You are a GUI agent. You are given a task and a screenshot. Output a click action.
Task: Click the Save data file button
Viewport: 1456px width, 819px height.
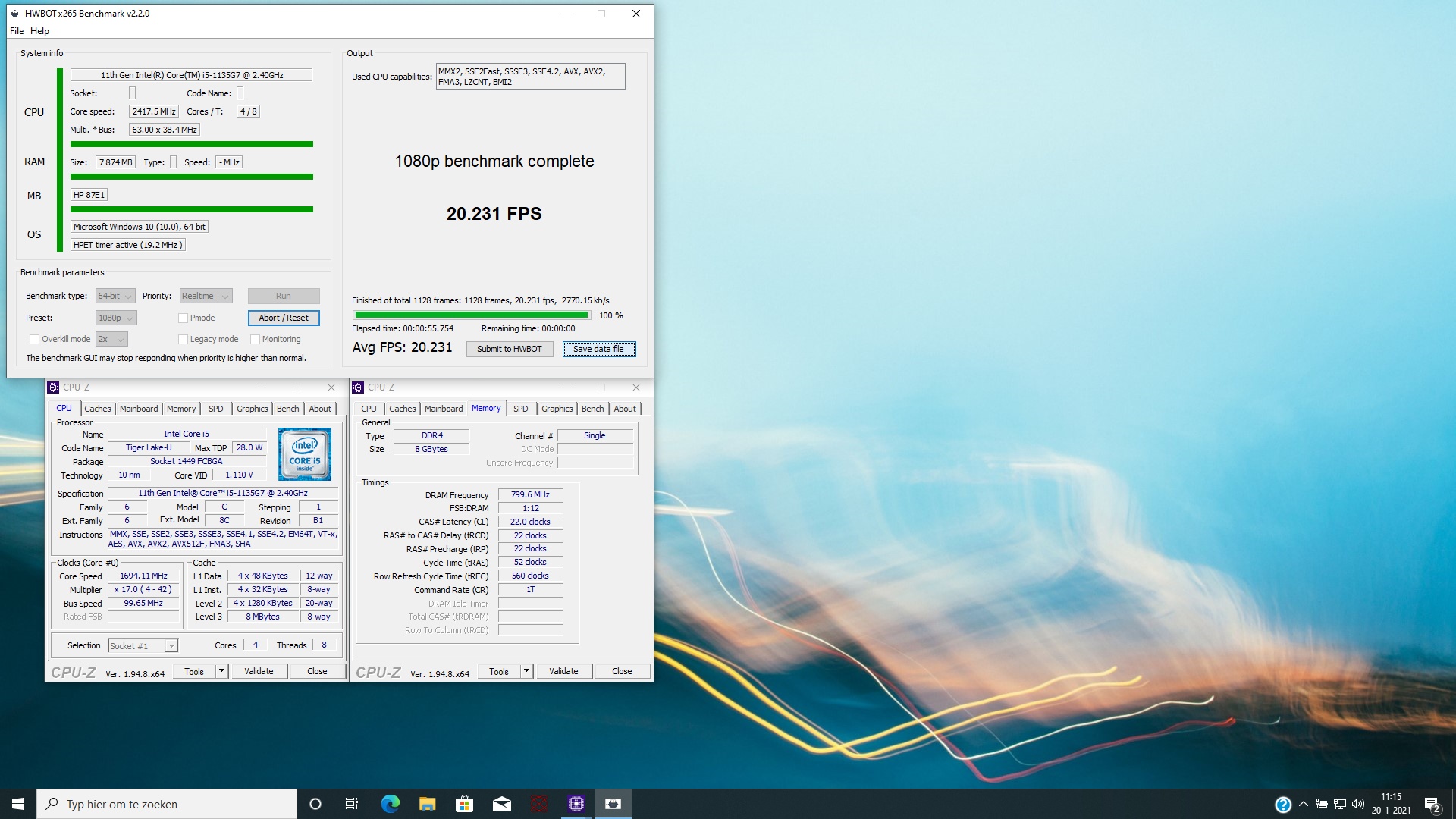[598, 350]
